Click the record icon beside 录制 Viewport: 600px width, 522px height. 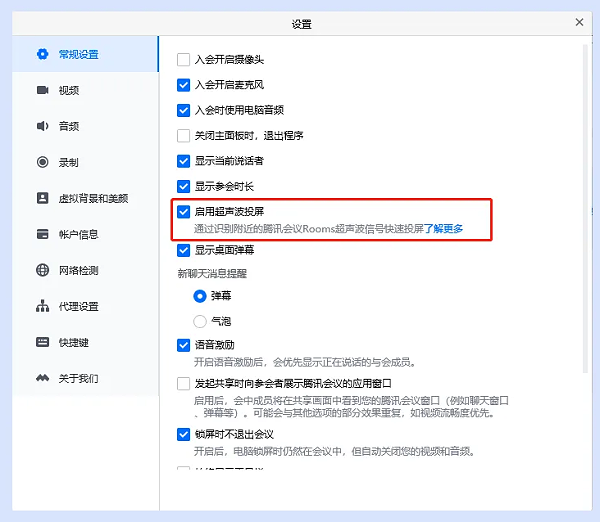coord(42,162)
